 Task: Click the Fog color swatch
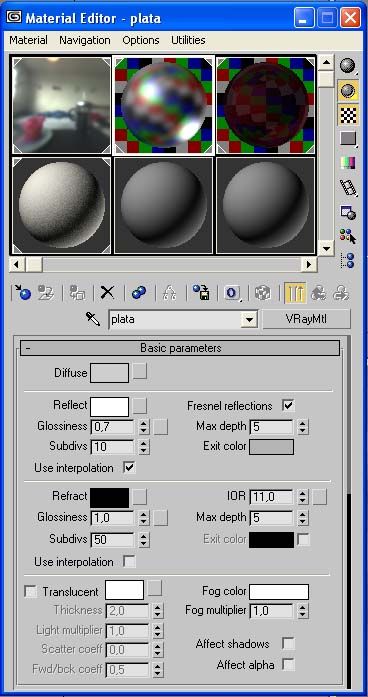pyautogui.click(x=279, y=592)
